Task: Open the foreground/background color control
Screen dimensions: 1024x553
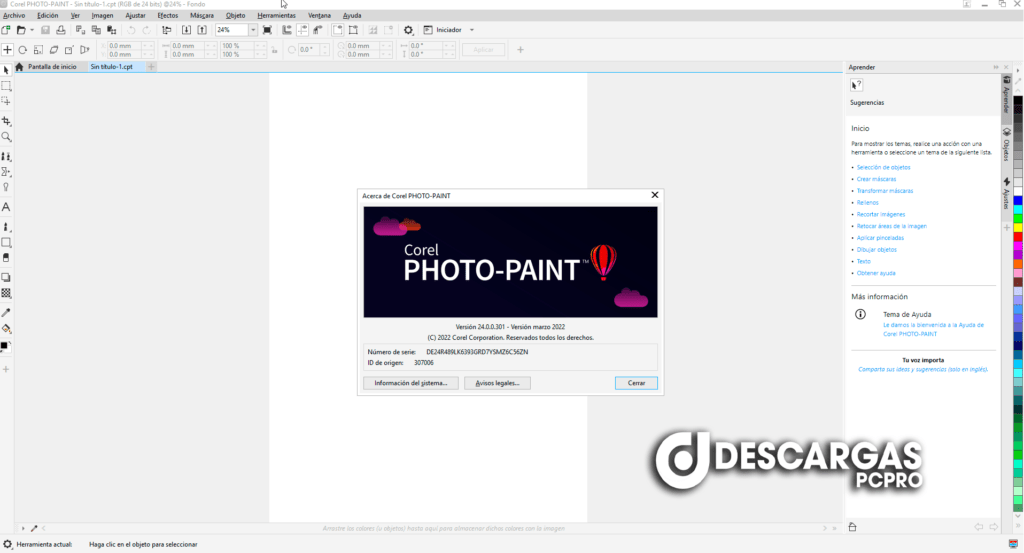Action: (x=6, y=346)
